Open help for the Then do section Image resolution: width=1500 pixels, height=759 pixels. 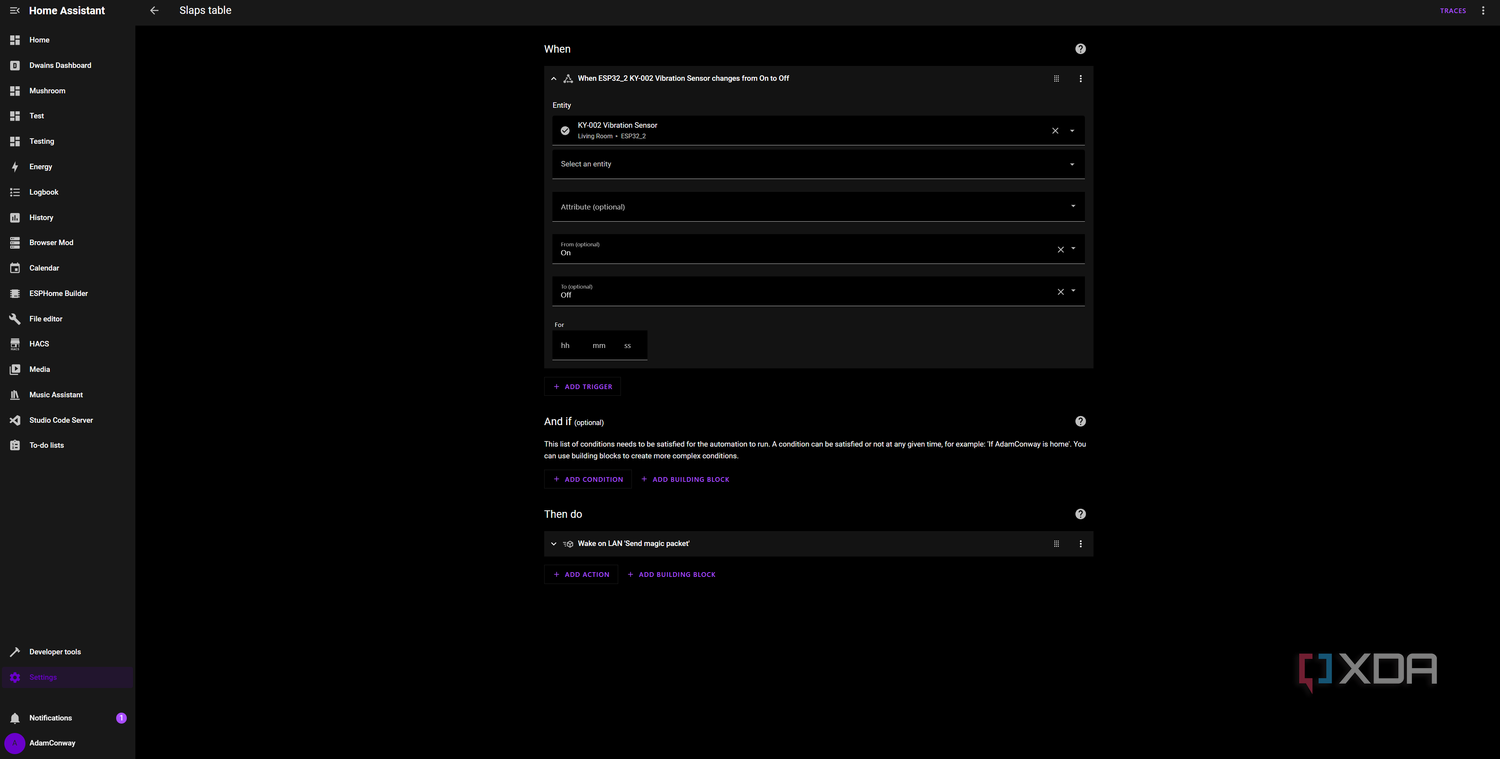(x=1080, y=514)
